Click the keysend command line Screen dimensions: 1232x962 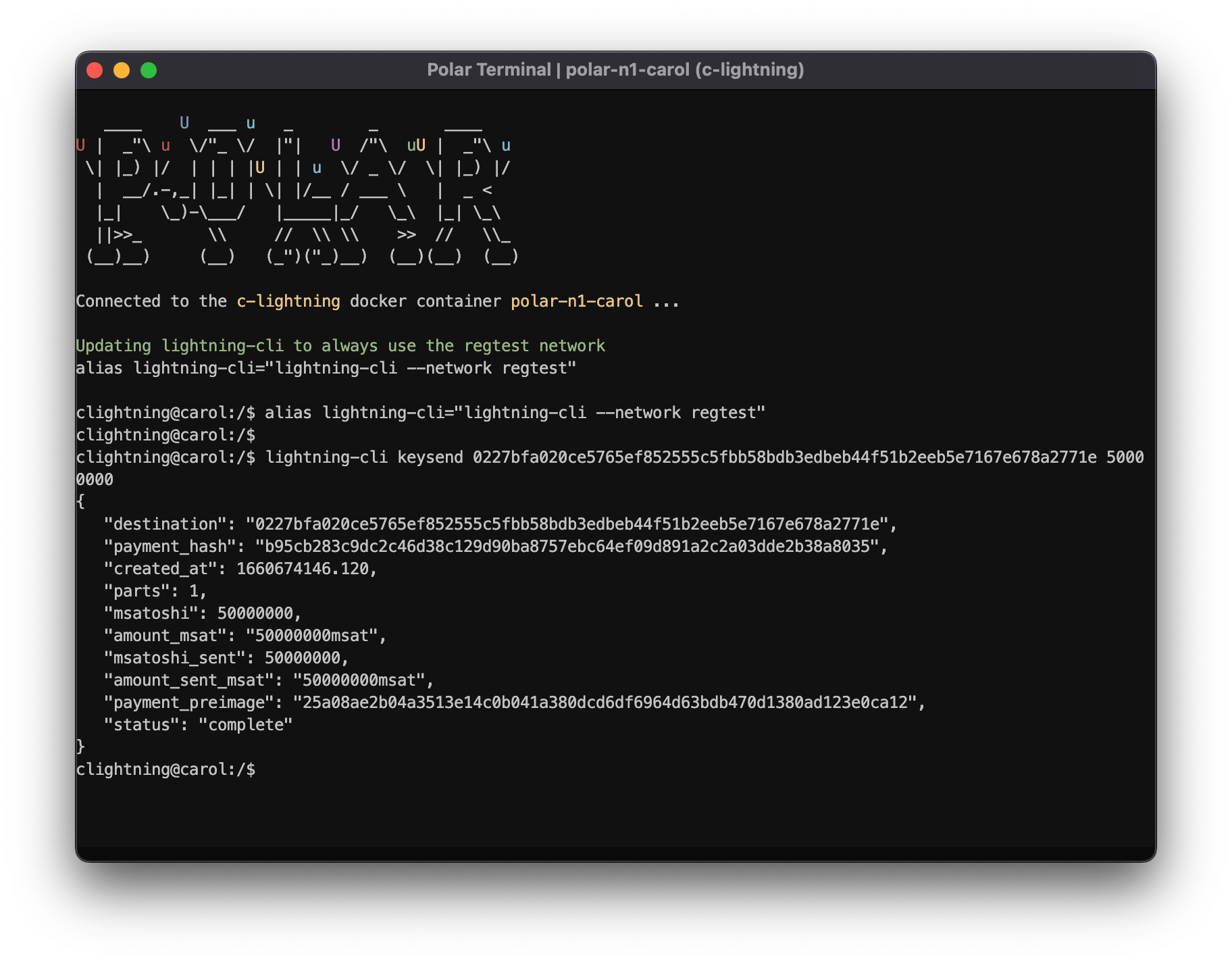610,457
